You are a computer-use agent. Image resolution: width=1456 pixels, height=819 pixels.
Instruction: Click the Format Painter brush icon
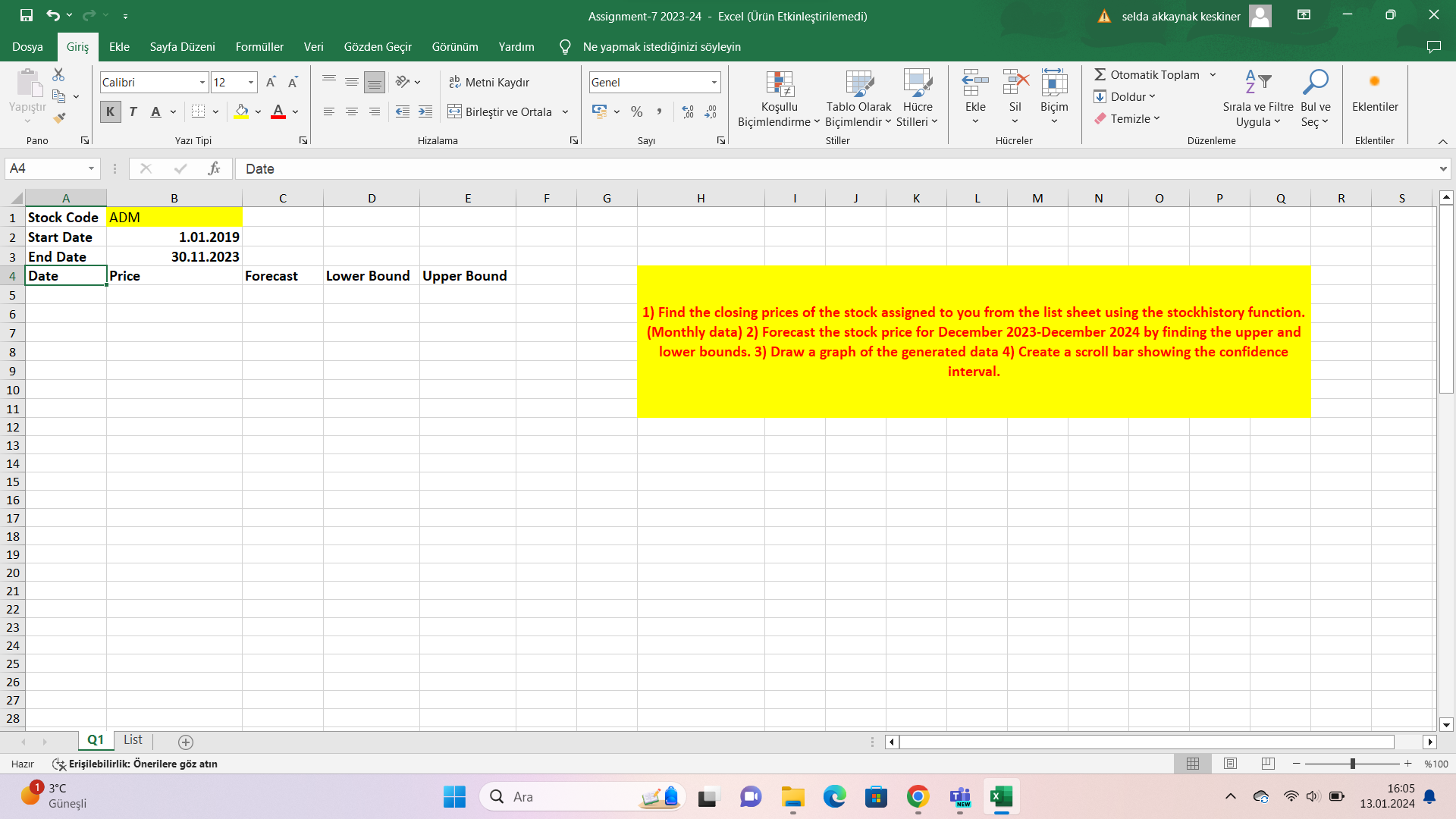(x=58, y=118)
